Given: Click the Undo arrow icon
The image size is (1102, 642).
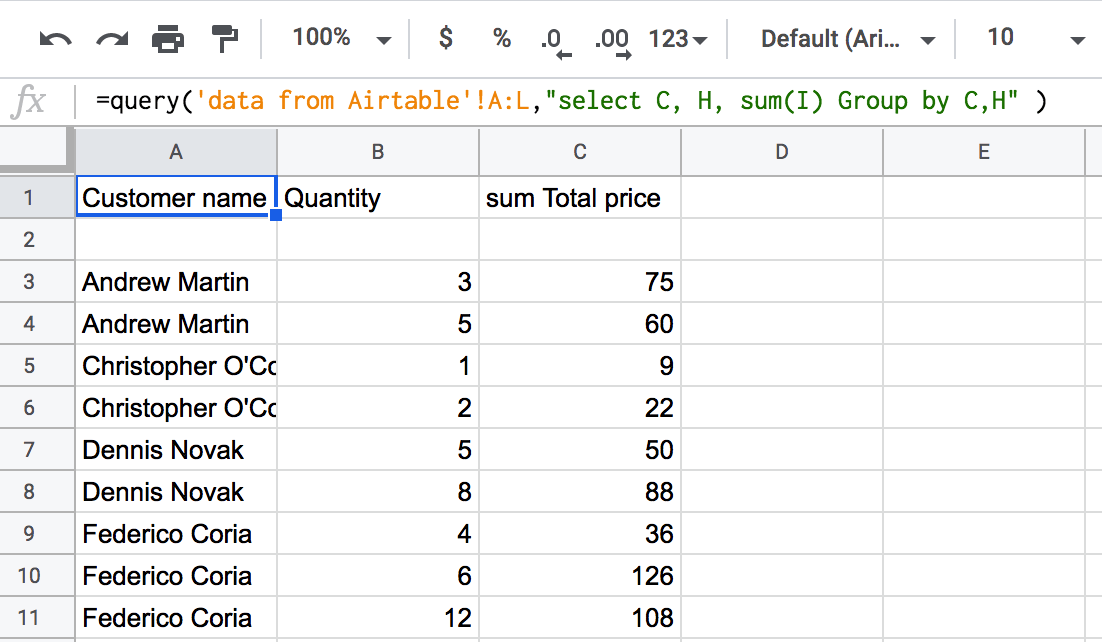Looking at the screenshot, I should 56,39.
